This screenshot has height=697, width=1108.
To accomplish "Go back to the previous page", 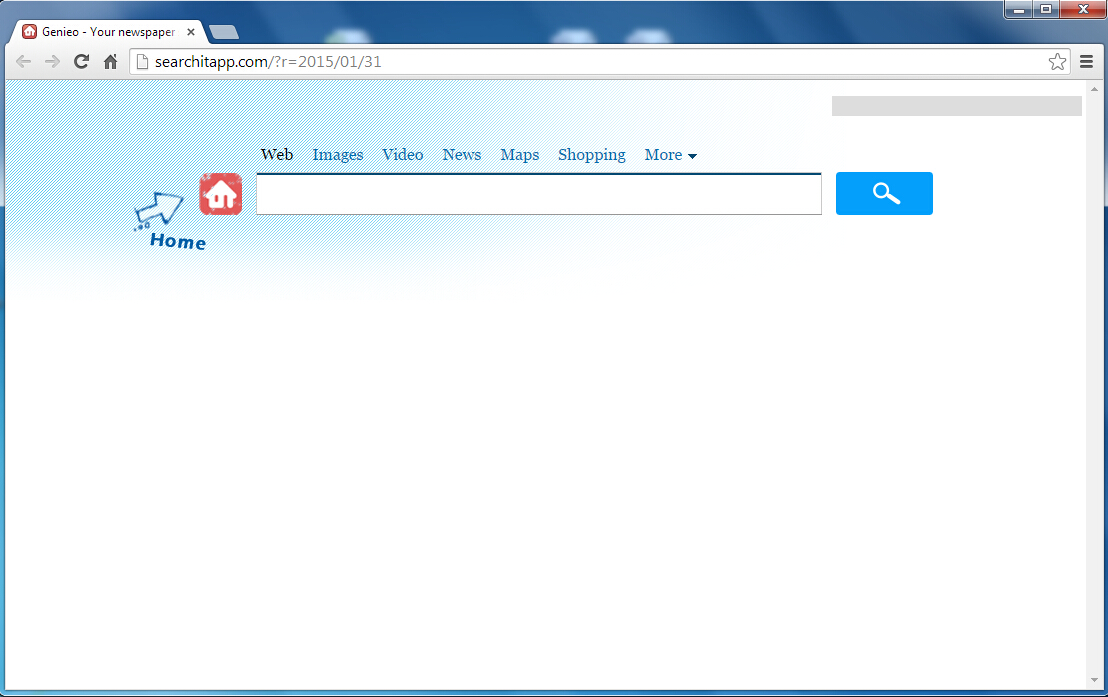I will pos(23,62).
